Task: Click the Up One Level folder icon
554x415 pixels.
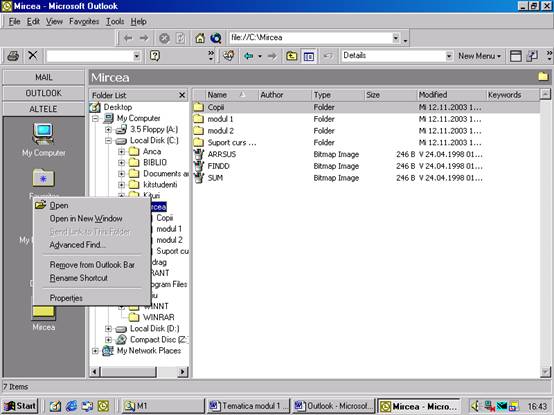Action: tap(291, 56)
